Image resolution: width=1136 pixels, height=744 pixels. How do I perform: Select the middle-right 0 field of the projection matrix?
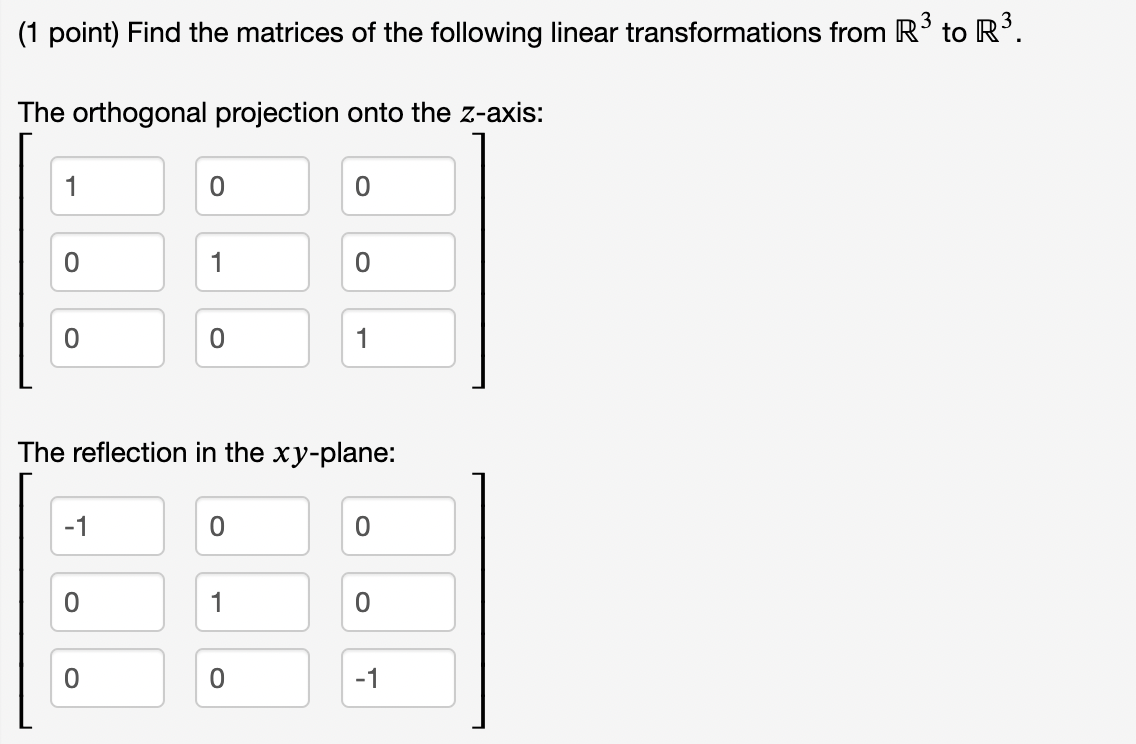(x=398, y=262)
